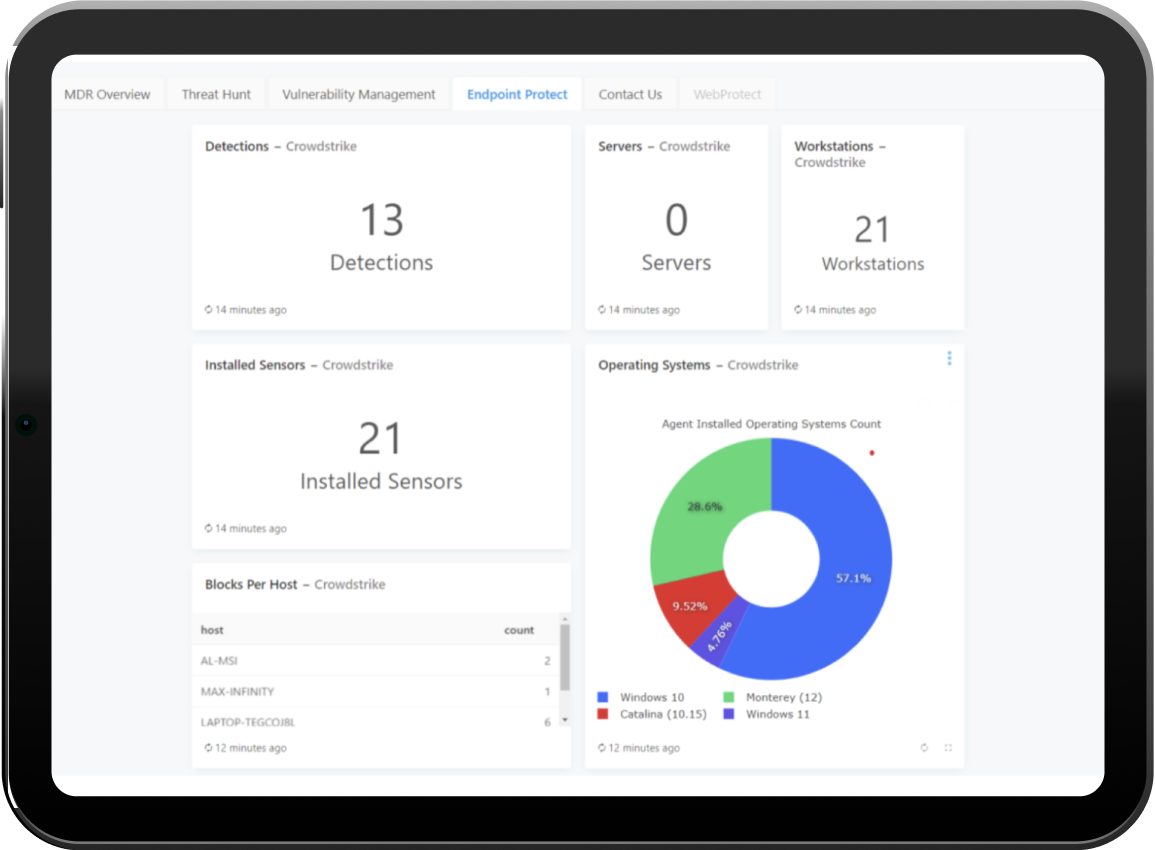Image resolution: width=1155 pixels, height=850 pixels.
Task: Toggle Windows 11 purple legend swatch
Action: pos(729,714)
